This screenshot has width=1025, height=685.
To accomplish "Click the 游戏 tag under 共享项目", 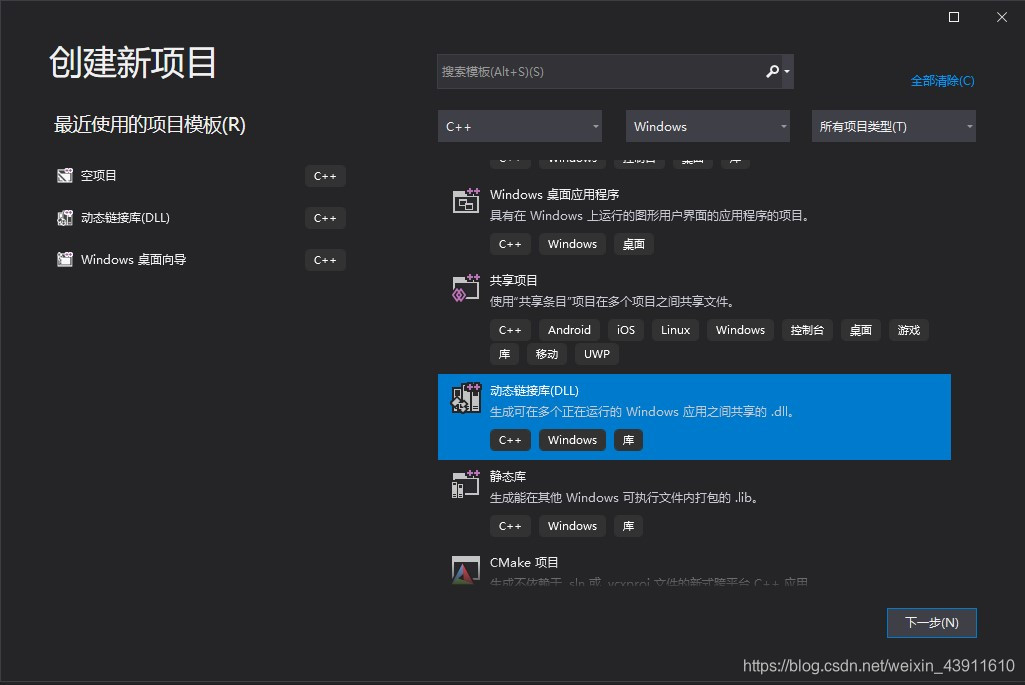I will (x=909, y=330).
